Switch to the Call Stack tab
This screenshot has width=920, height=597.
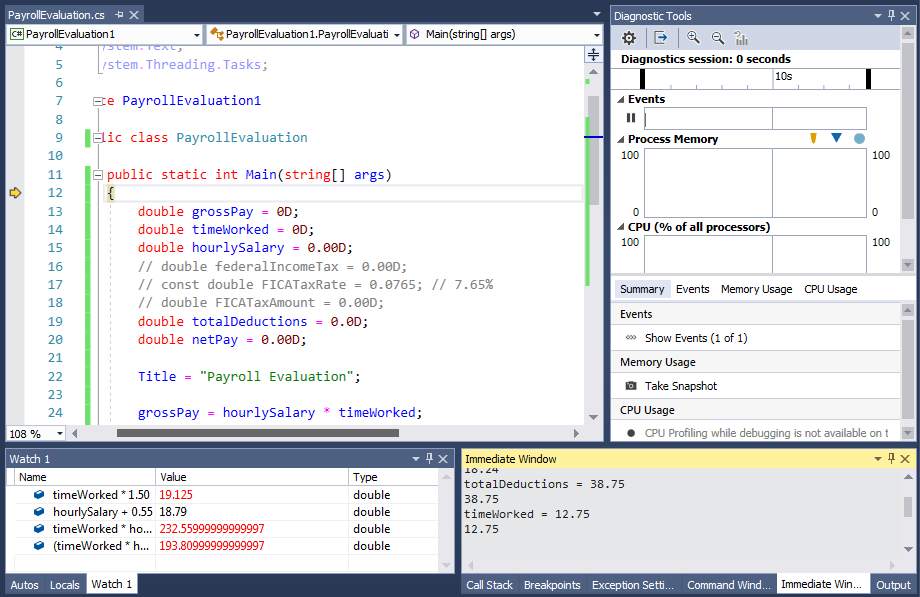point(489,585)
